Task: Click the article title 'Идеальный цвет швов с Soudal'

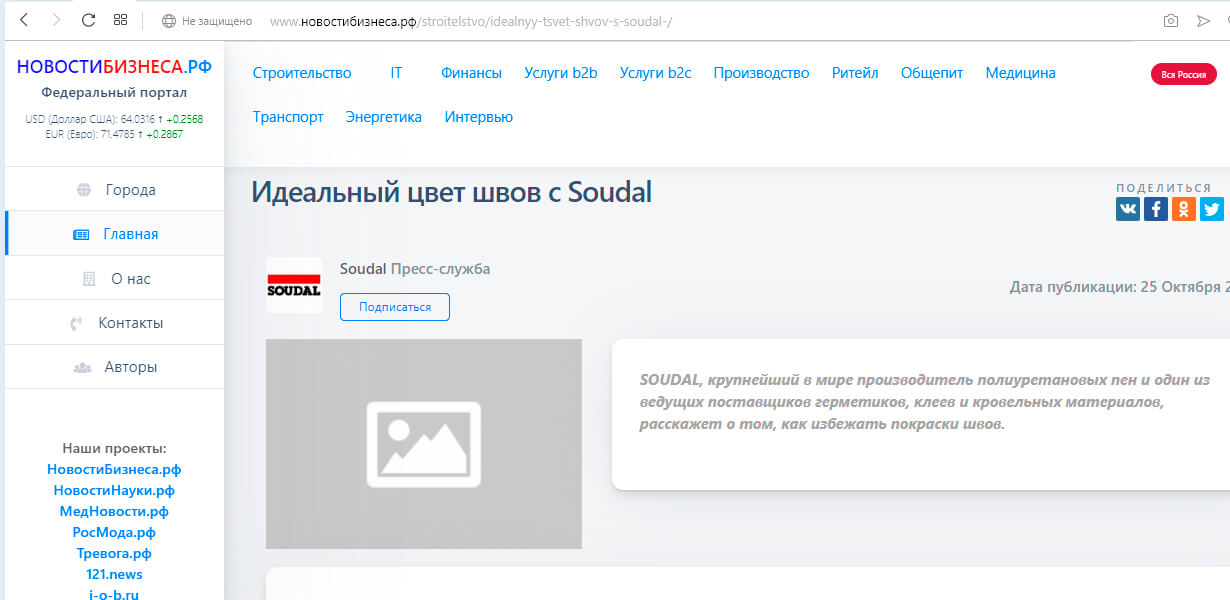Action: 452,192
